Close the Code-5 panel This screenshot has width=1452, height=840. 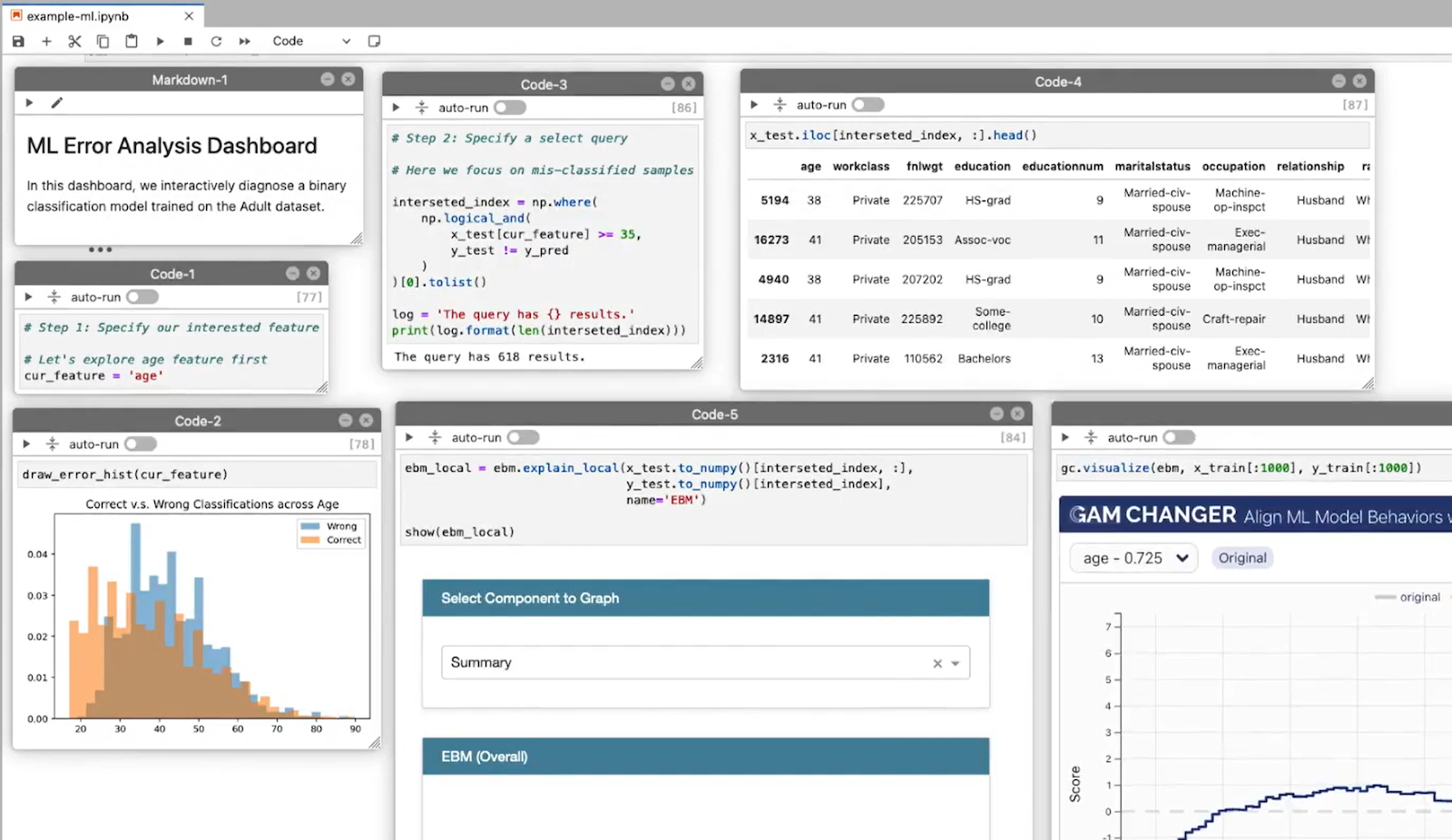[x=1017, y=414]
